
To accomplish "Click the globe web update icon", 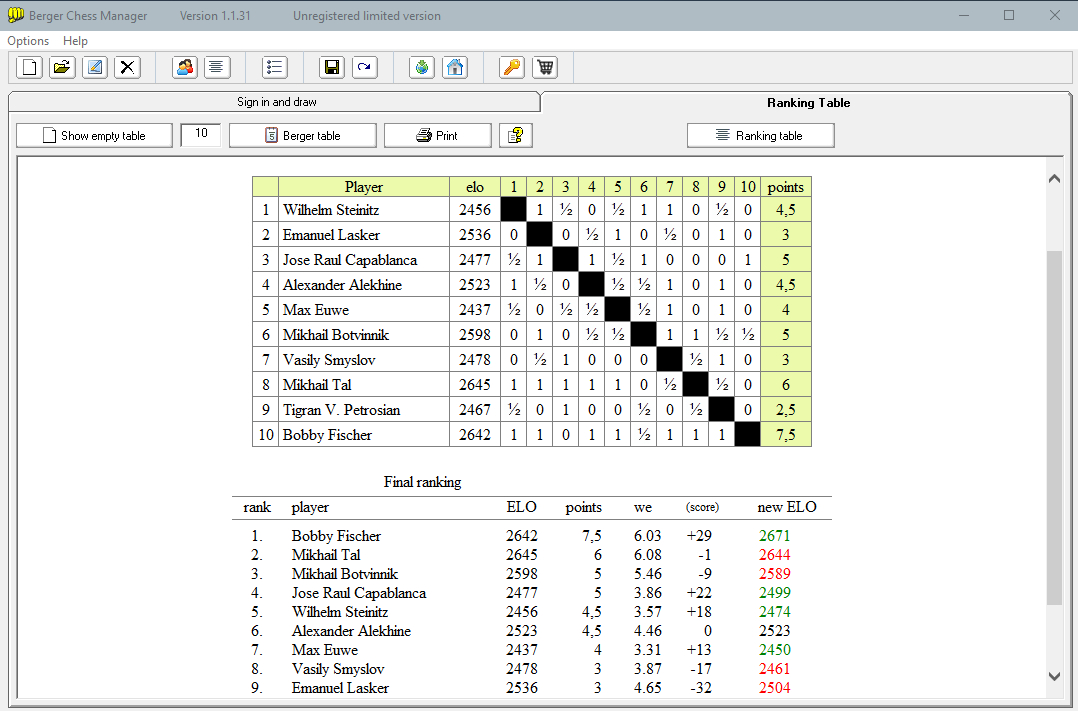I will pos(422,67).
